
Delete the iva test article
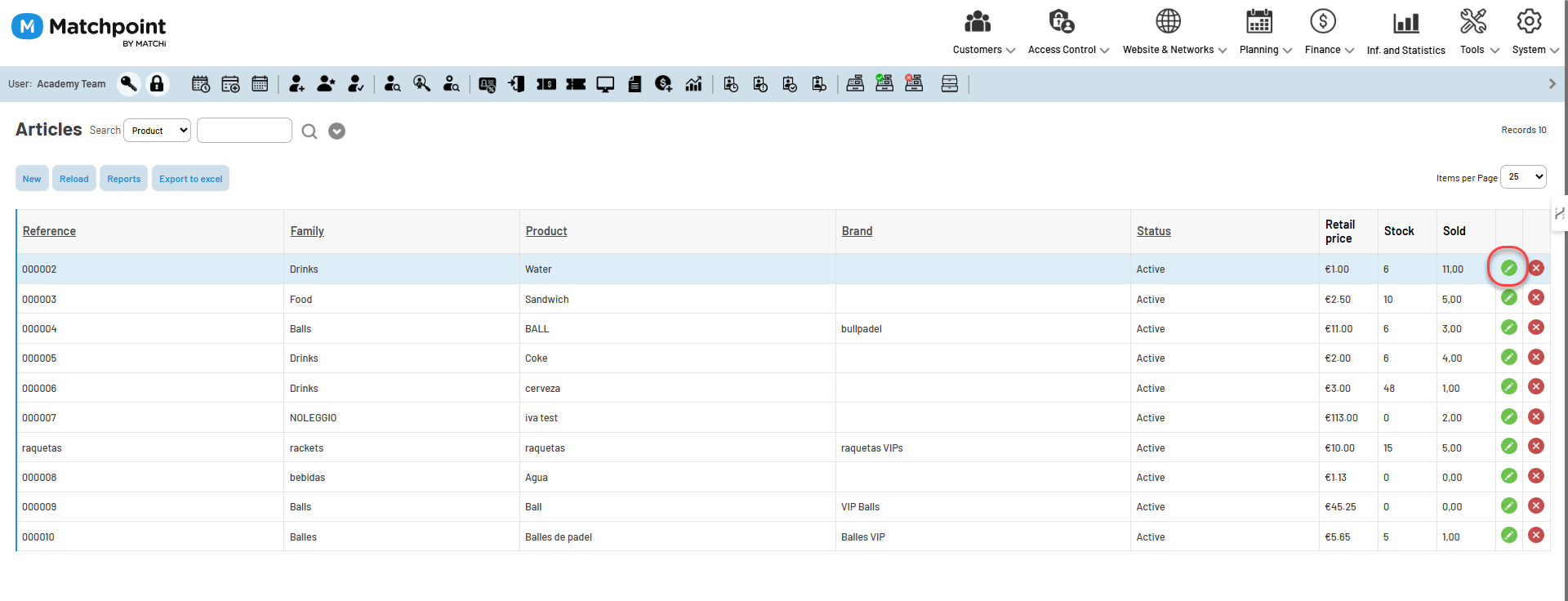pos(1536,416)
